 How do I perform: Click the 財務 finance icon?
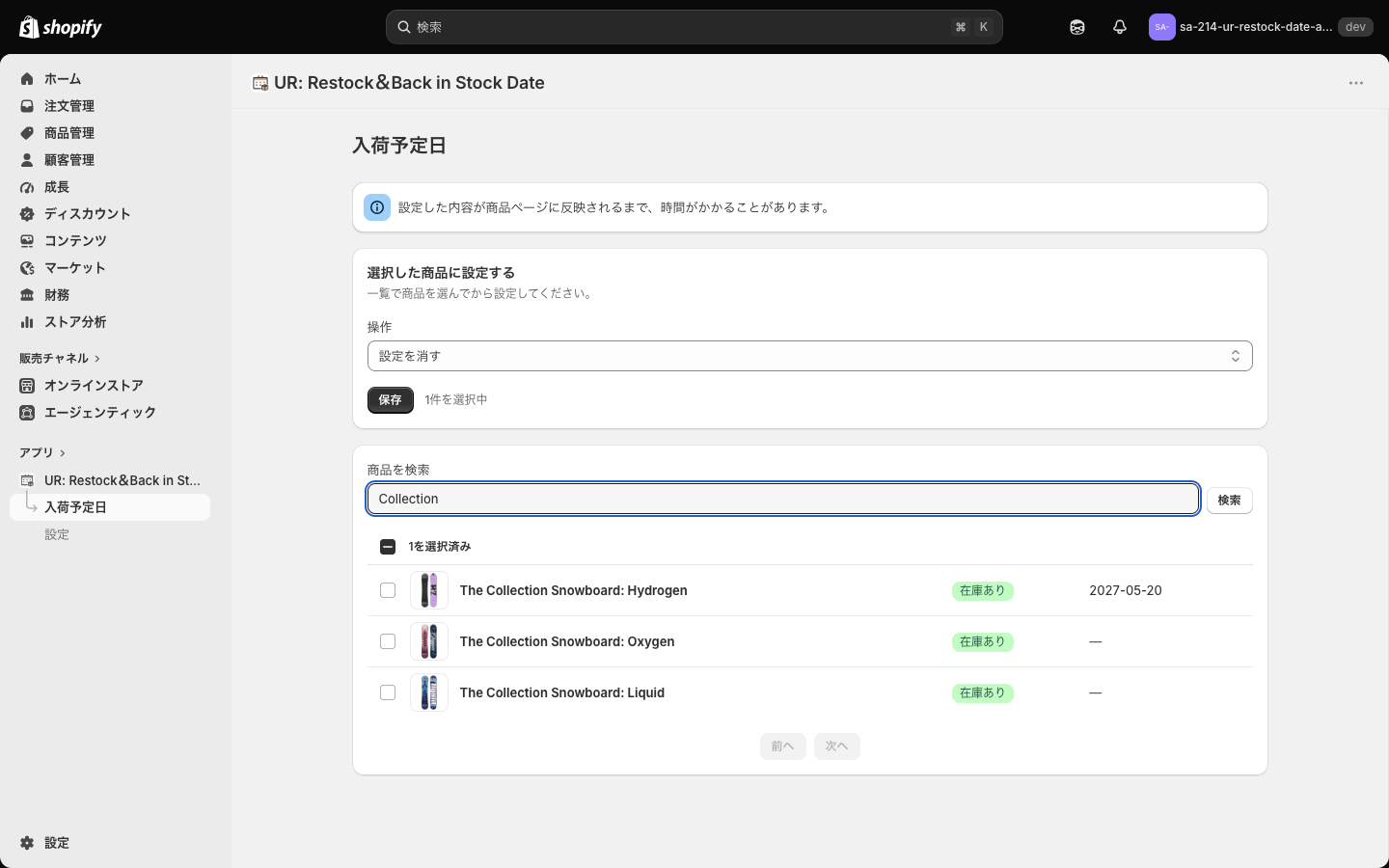pos(27,295)
